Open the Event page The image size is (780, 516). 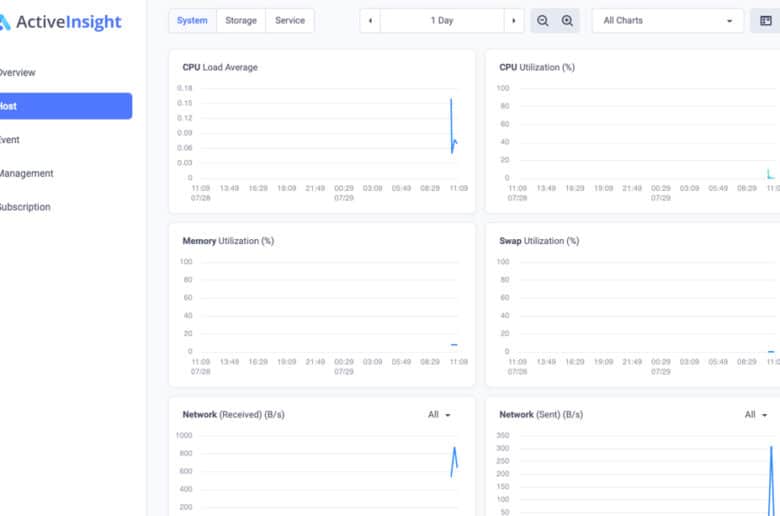9,140
